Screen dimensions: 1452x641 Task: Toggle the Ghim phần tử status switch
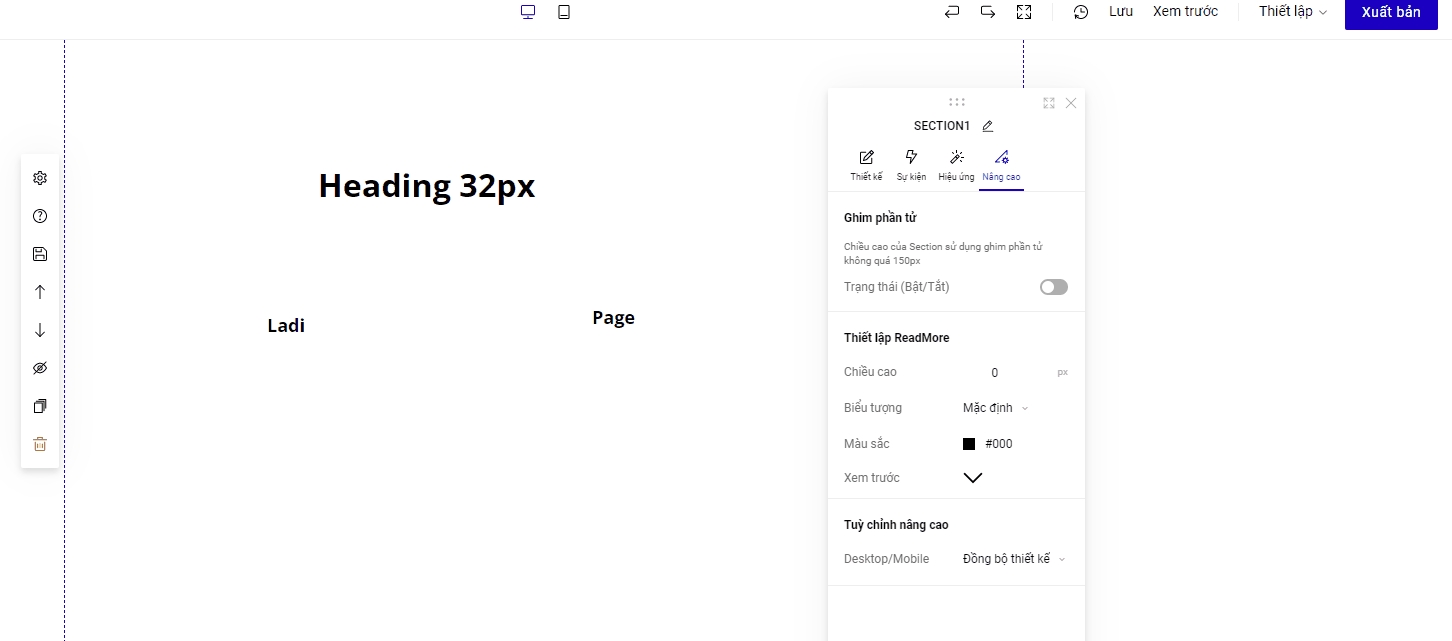[1053, 287]
